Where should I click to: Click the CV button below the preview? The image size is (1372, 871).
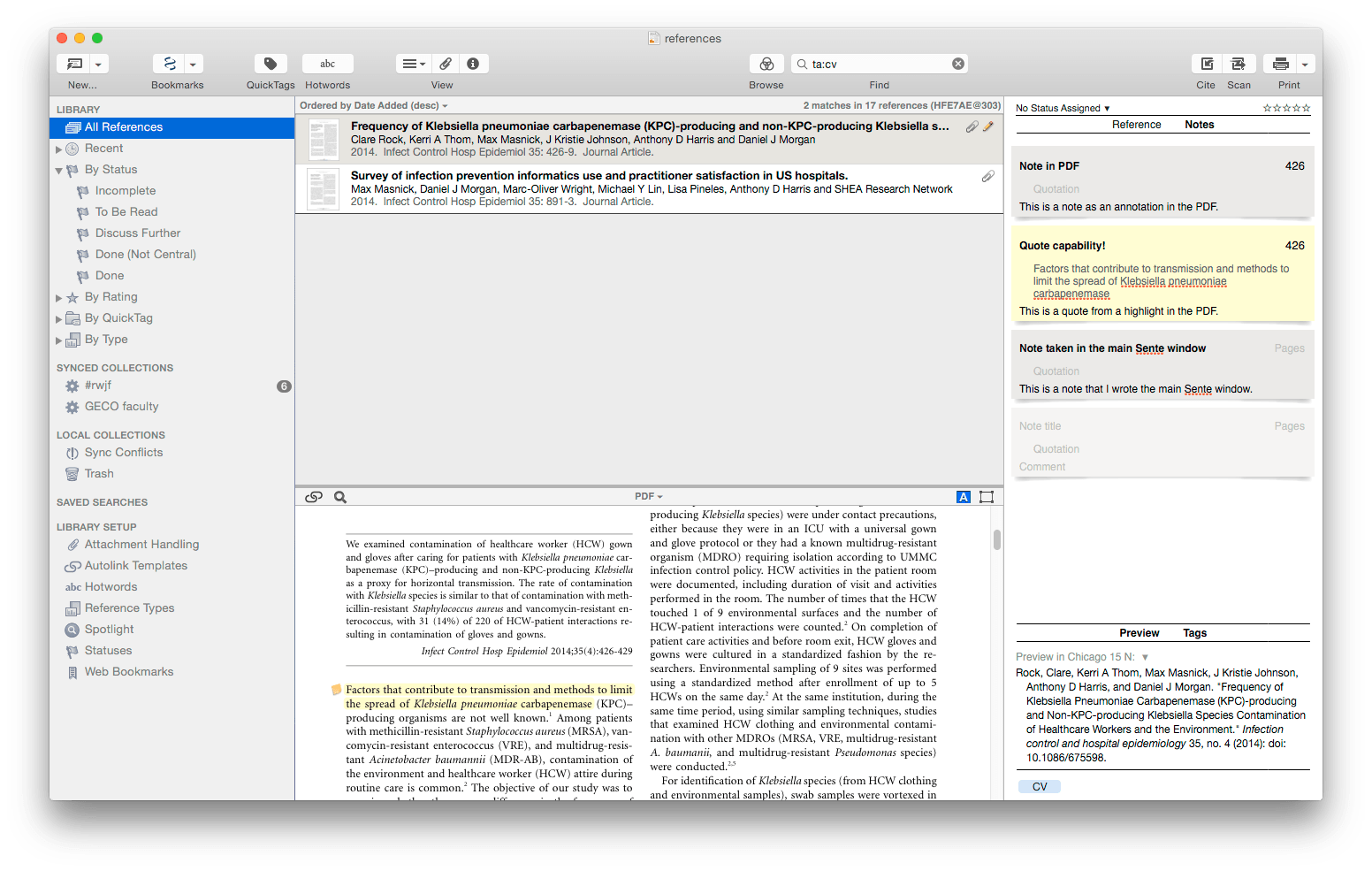pos(1039,785)
